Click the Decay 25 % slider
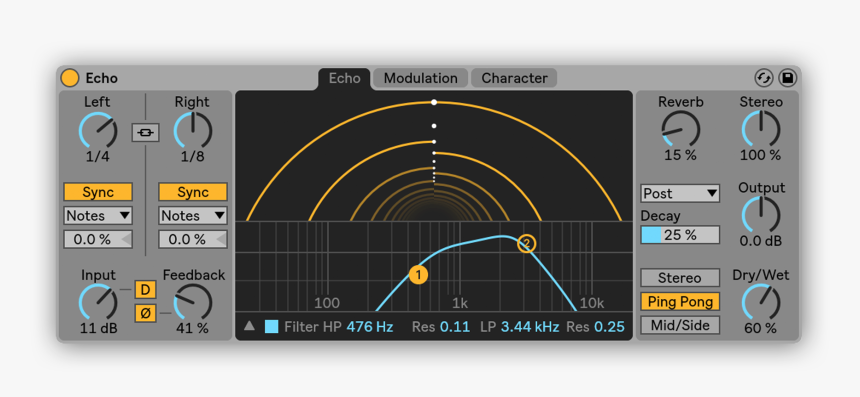 (680, 235)
